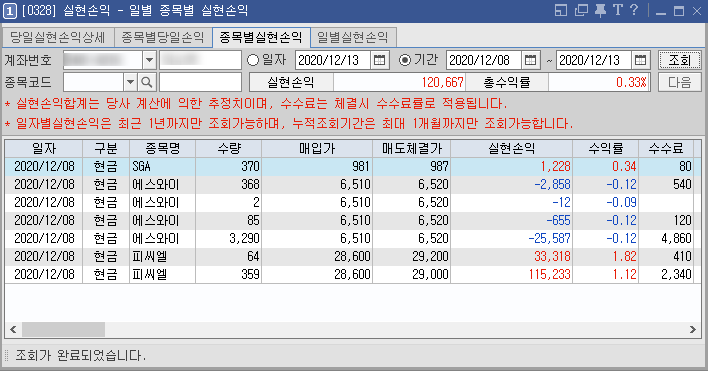Click the 실현손익 column header in the table

point(512,148)
